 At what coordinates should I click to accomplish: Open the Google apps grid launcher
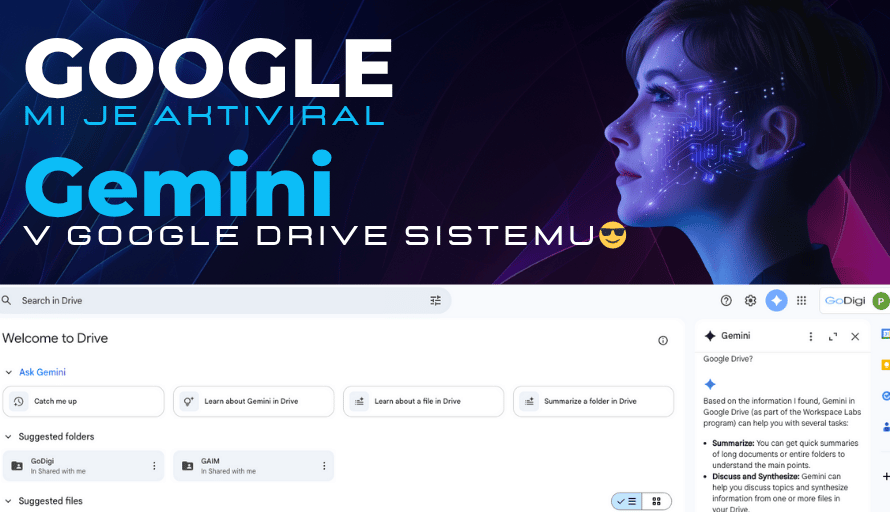801,300
